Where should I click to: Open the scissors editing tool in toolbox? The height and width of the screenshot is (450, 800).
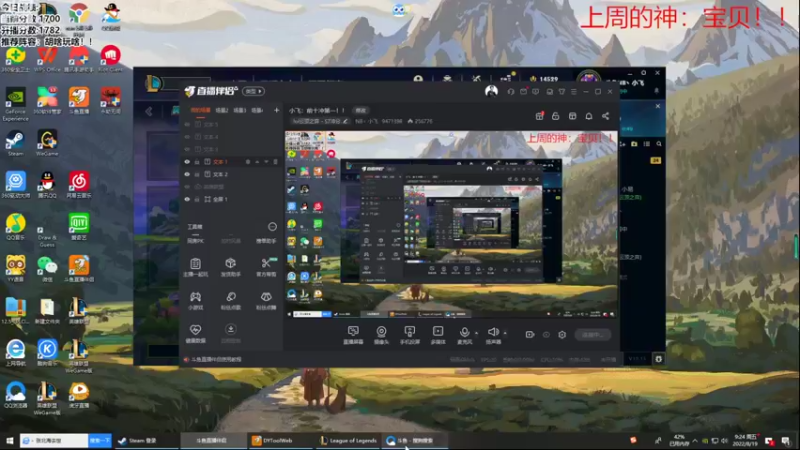(266, 267)
